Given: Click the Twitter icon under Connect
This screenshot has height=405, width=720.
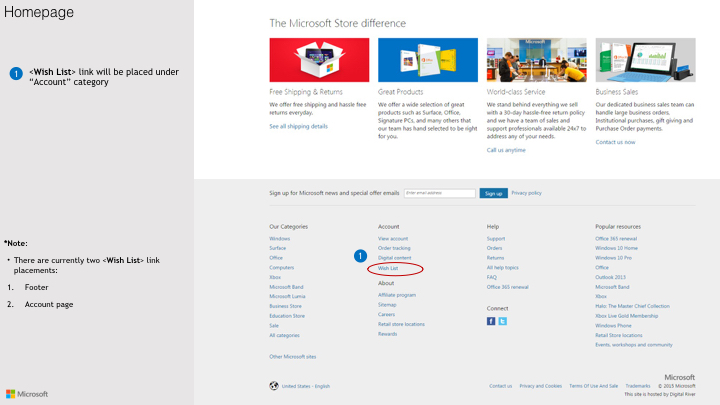Looking at the screenshot, I should (x=502, y=321).
